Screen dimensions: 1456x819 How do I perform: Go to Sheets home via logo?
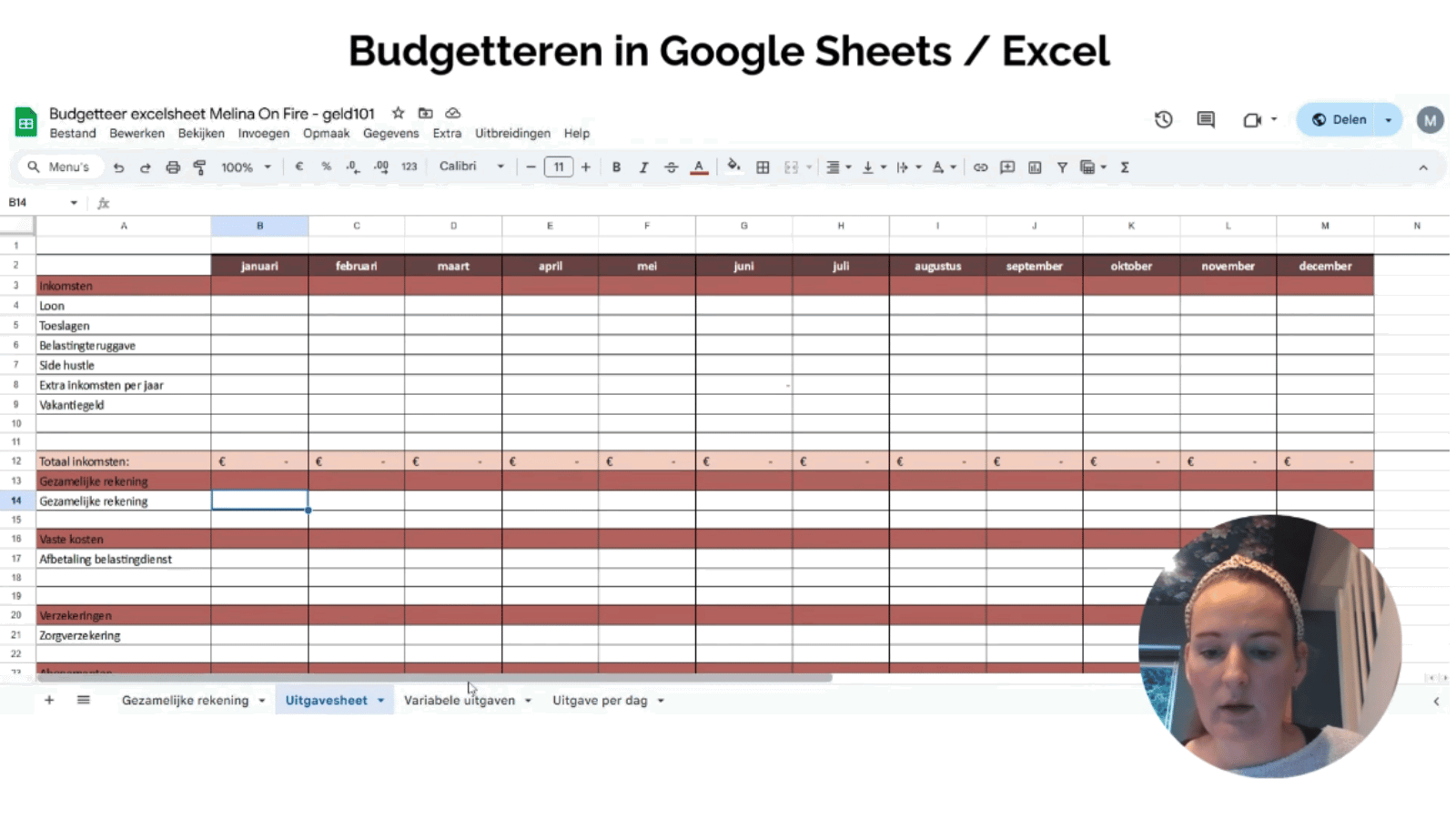[x=25, y=122]
